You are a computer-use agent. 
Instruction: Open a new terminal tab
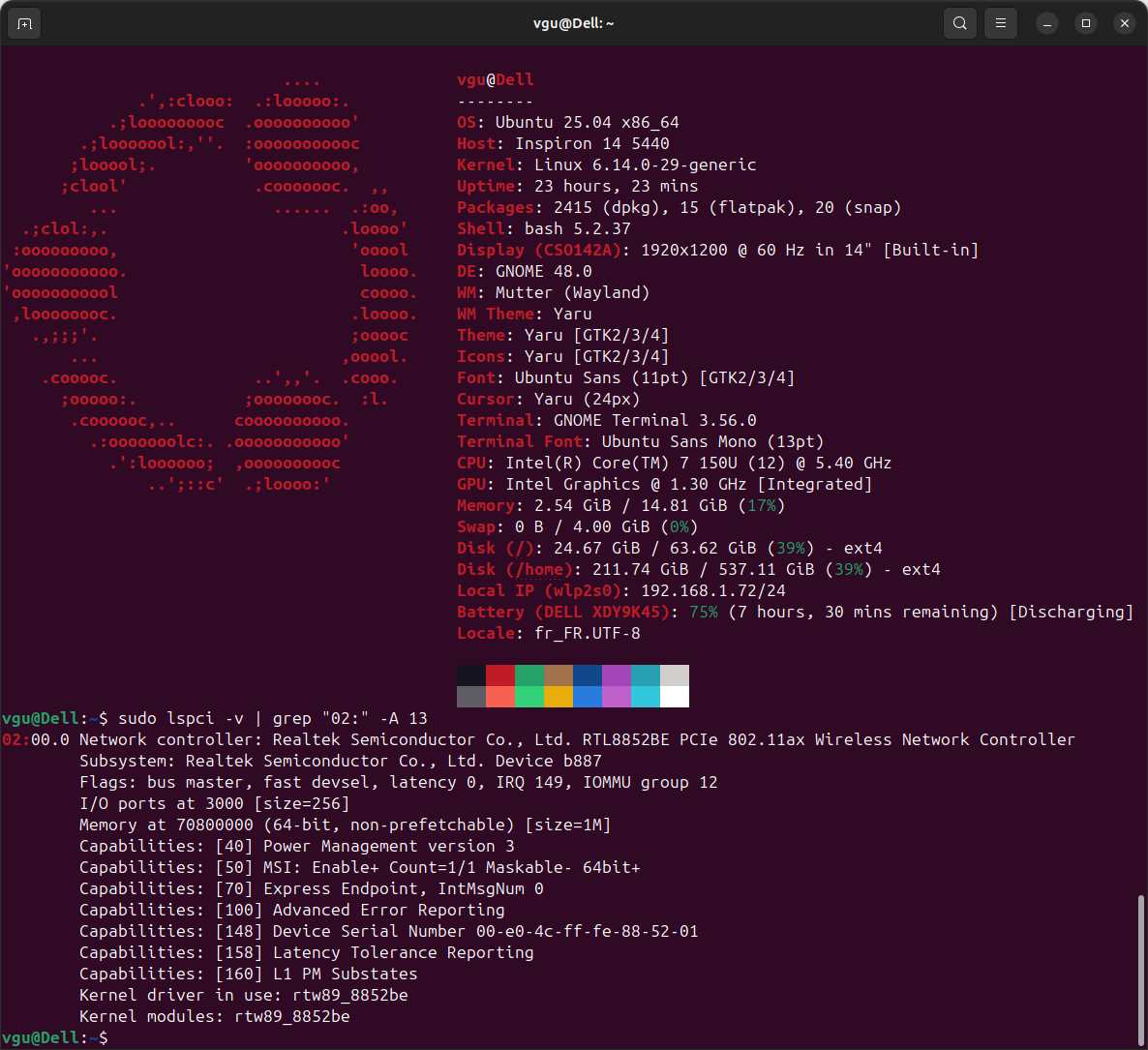point(24,23)
